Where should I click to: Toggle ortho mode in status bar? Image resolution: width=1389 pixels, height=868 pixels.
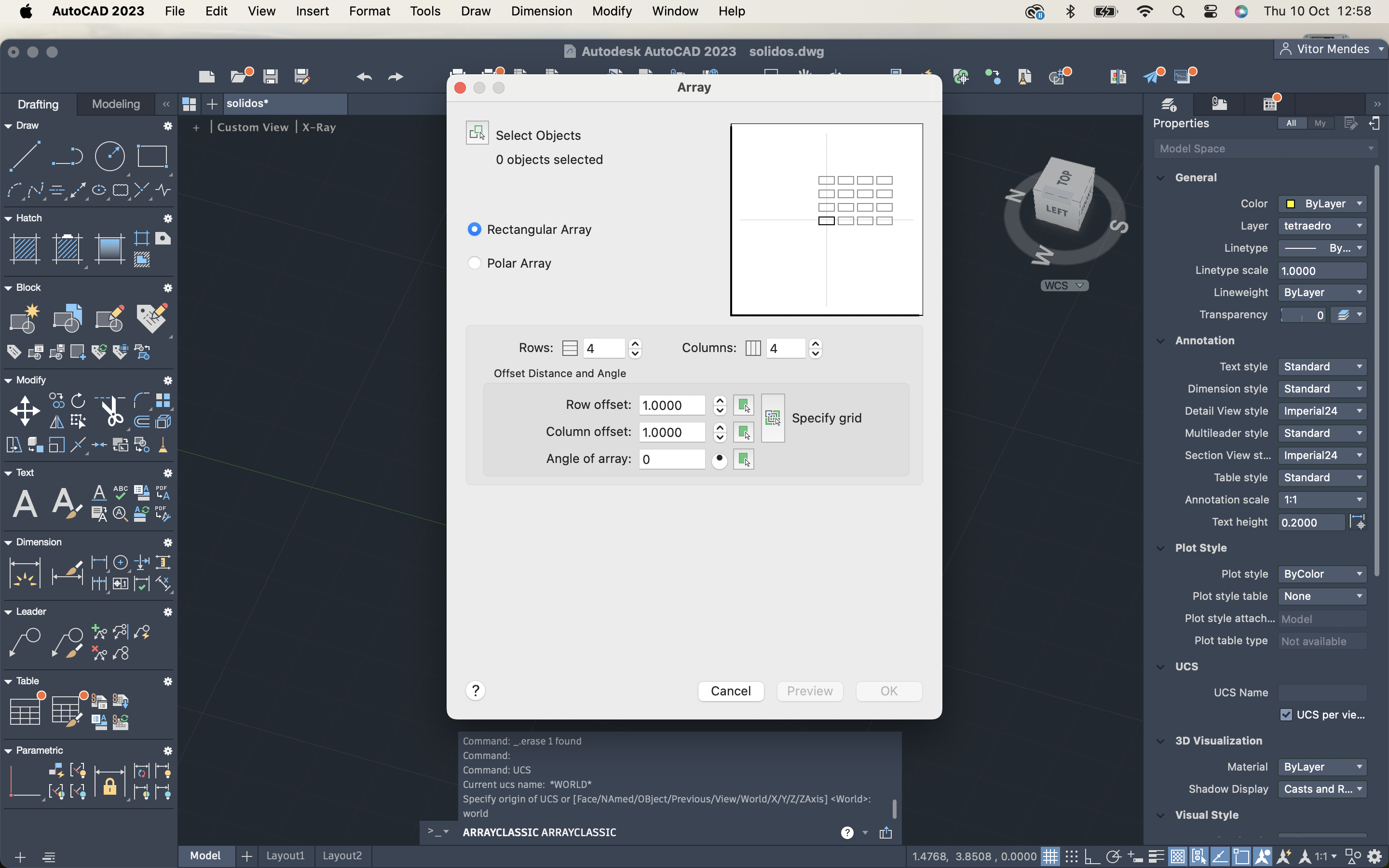click(x=1092, y=856)
